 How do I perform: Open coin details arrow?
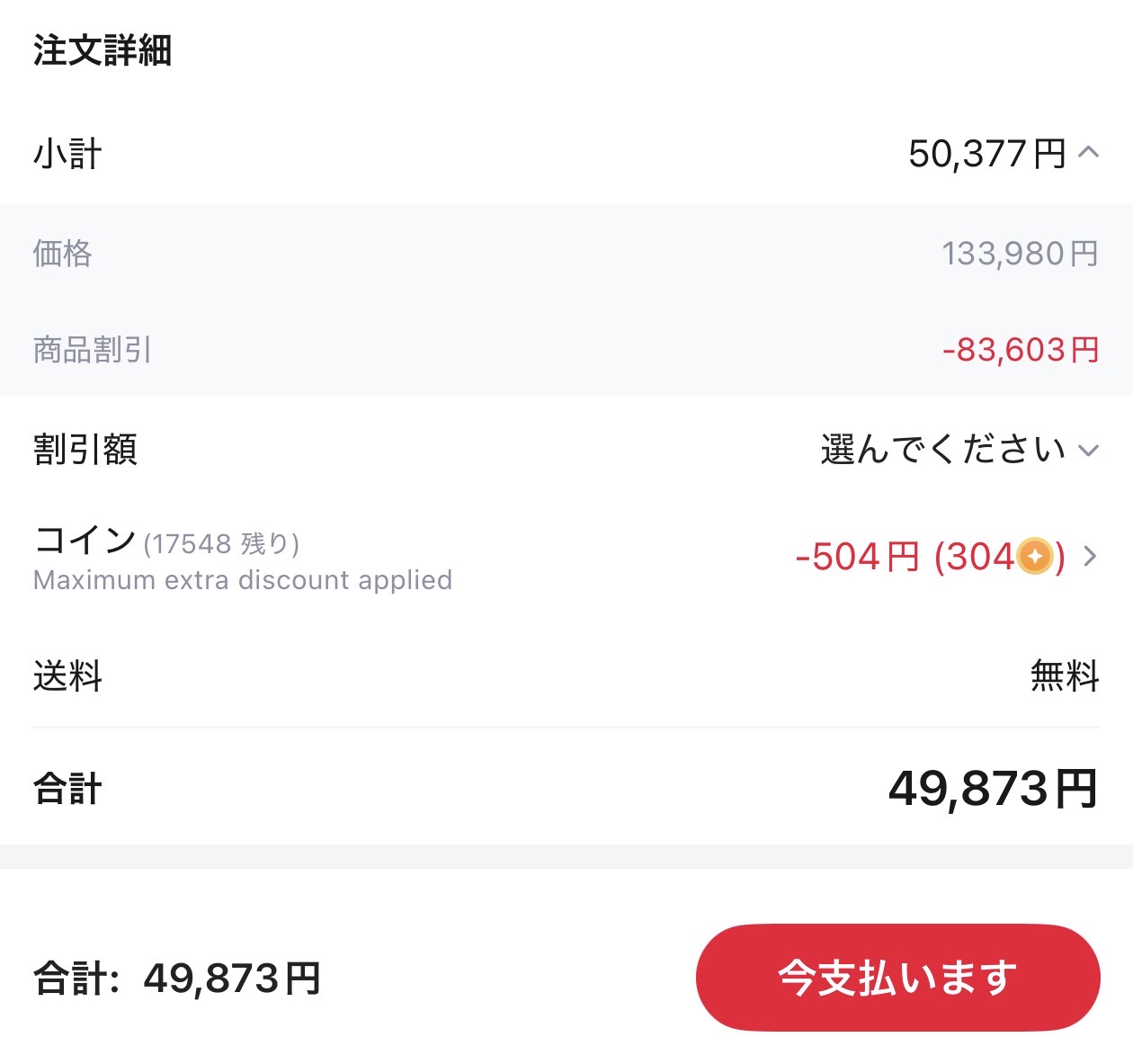coord(1090,557)
